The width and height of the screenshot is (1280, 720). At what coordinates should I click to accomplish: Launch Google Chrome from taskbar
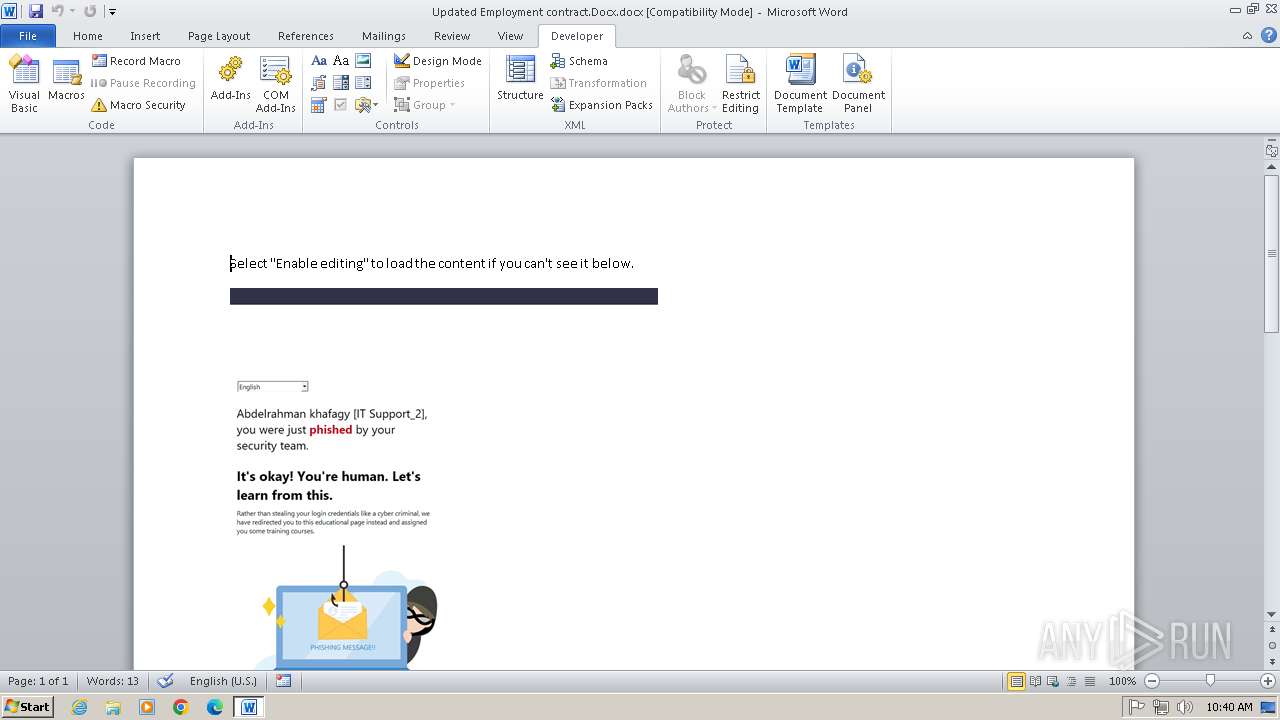180,707
